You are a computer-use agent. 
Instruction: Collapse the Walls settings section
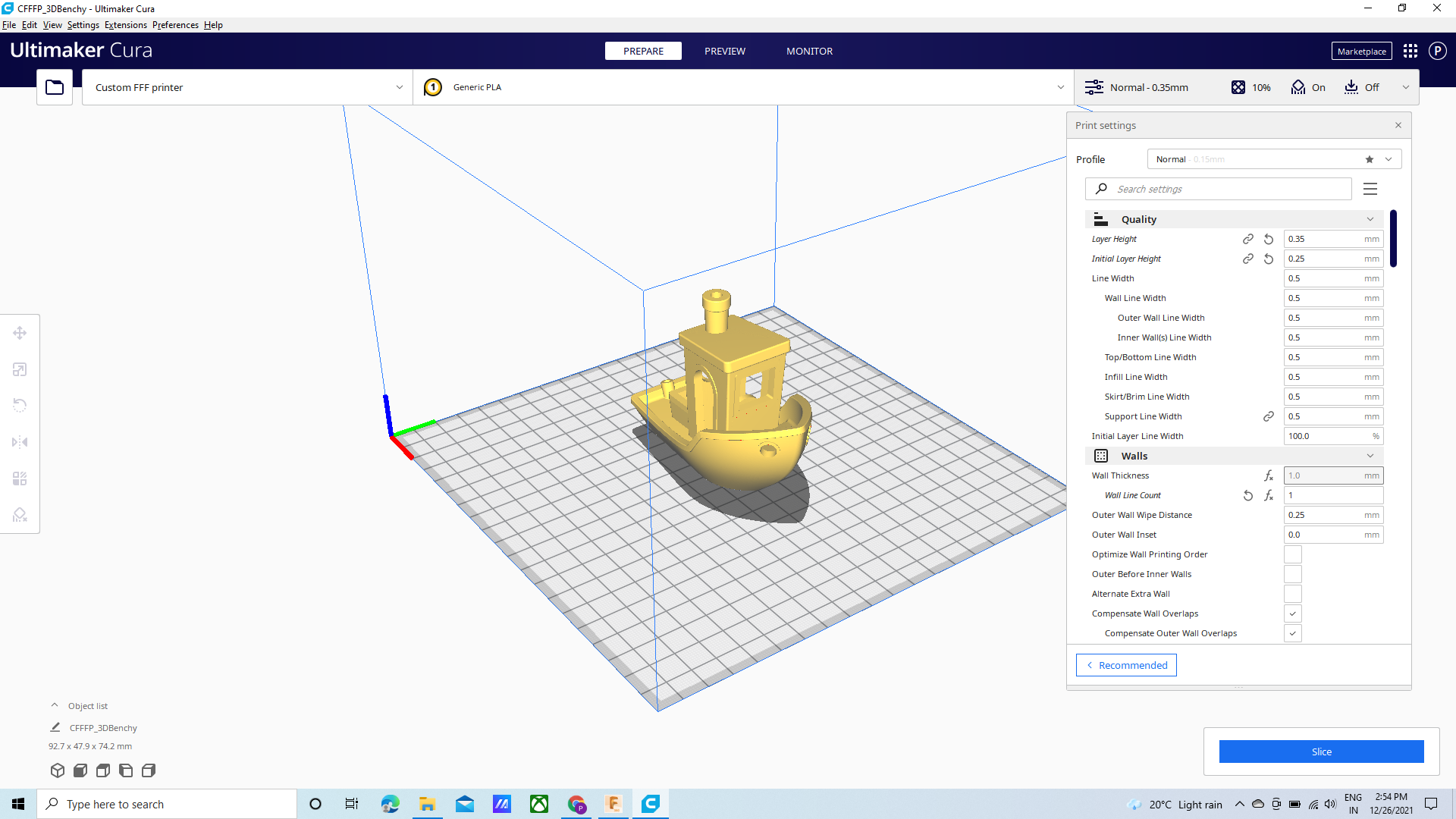tap(1235, 456)
